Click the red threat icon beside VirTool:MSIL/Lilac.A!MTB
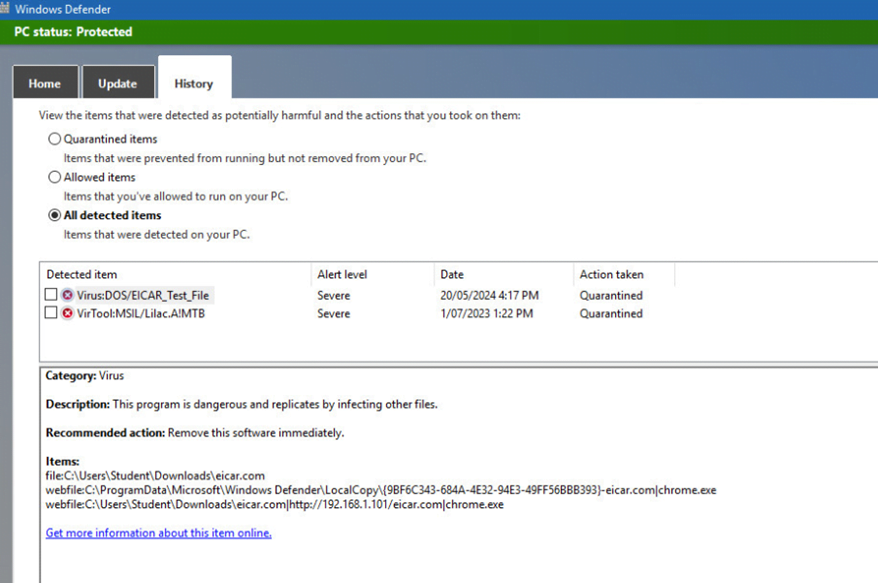 click(67, 313)
